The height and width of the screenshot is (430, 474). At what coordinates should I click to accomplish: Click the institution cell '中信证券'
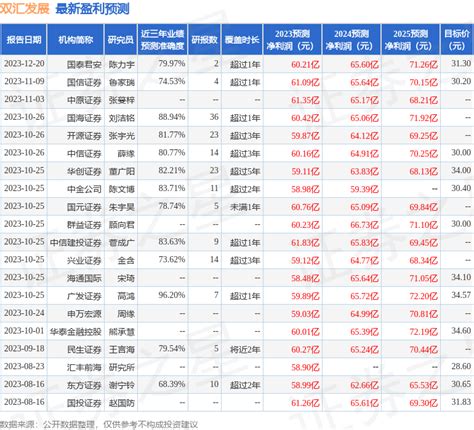coord(84,154)
